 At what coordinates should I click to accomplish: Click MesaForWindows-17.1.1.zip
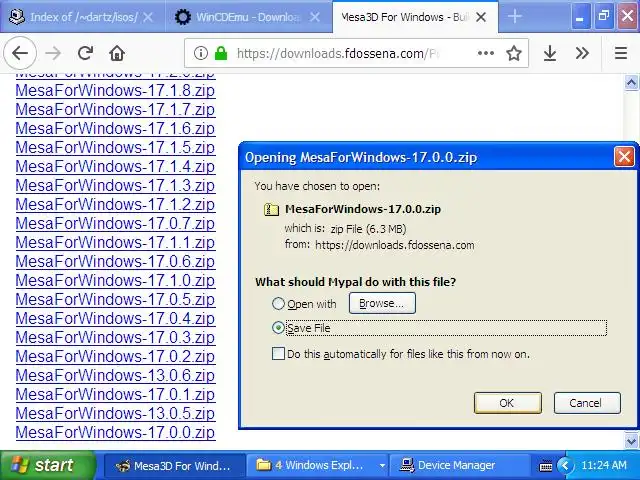115,242
